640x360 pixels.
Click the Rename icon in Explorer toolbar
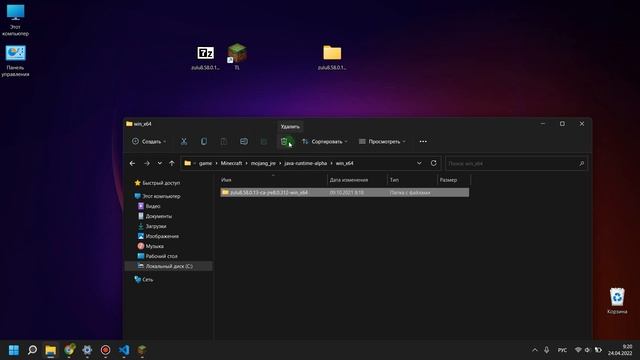[244, 142]
